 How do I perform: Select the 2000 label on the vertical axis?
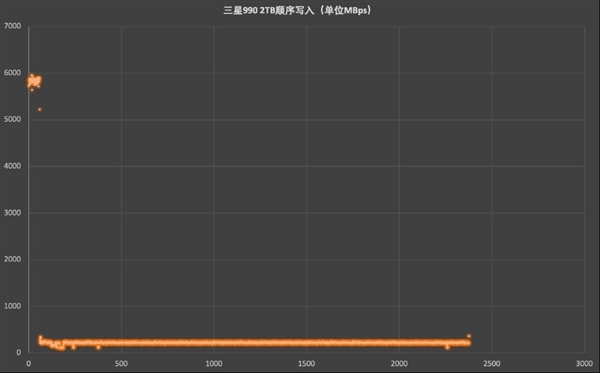tap(12, 259)
